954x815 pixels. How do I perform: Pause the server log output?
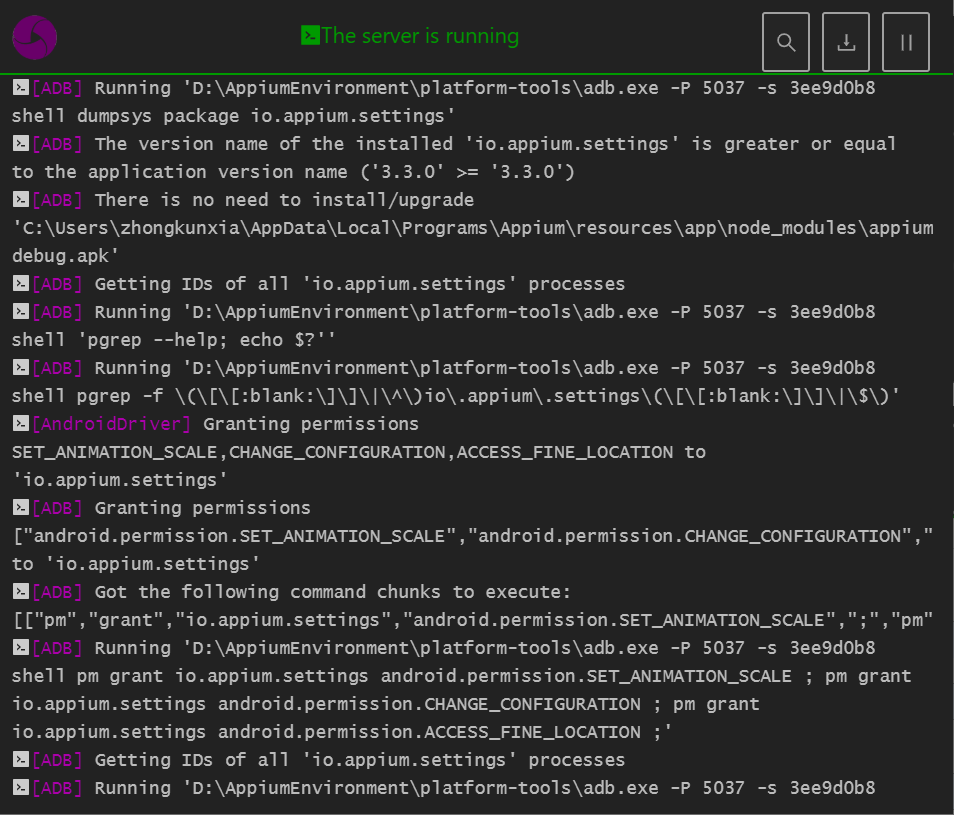906,42
